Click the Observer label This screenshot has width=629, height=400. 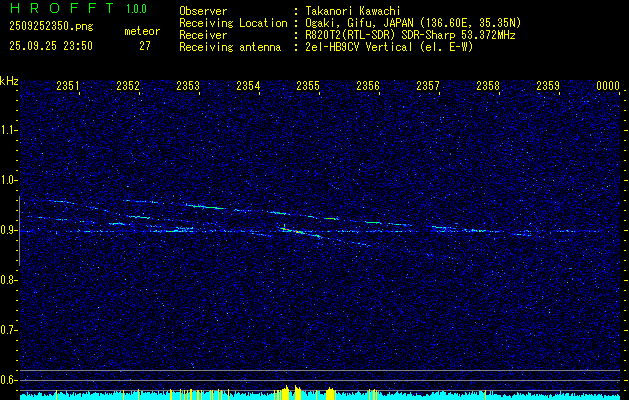tap(203, 11)
